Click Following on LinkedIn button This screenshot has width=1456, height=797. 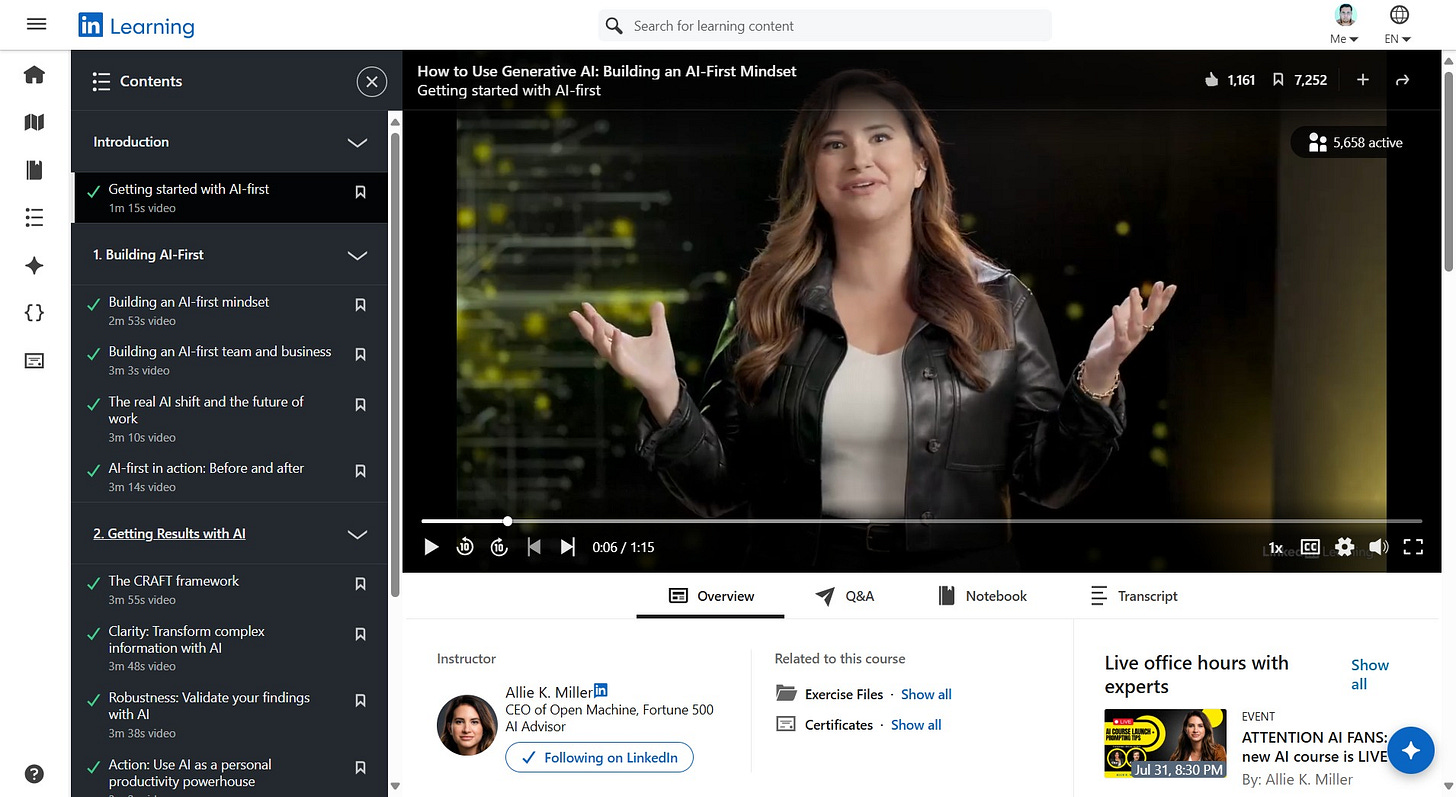pyautogui.click(x=599, y=757)
